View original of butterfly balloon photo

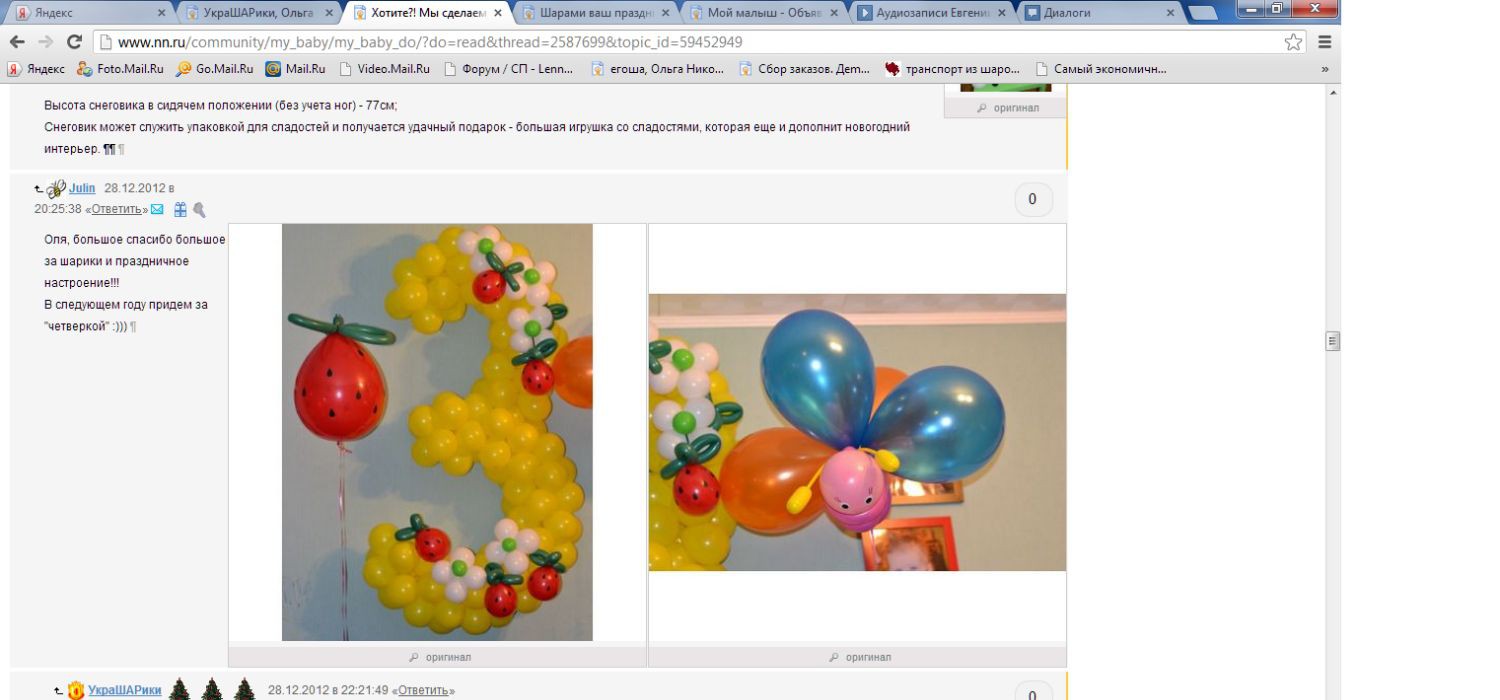(860, 657)
